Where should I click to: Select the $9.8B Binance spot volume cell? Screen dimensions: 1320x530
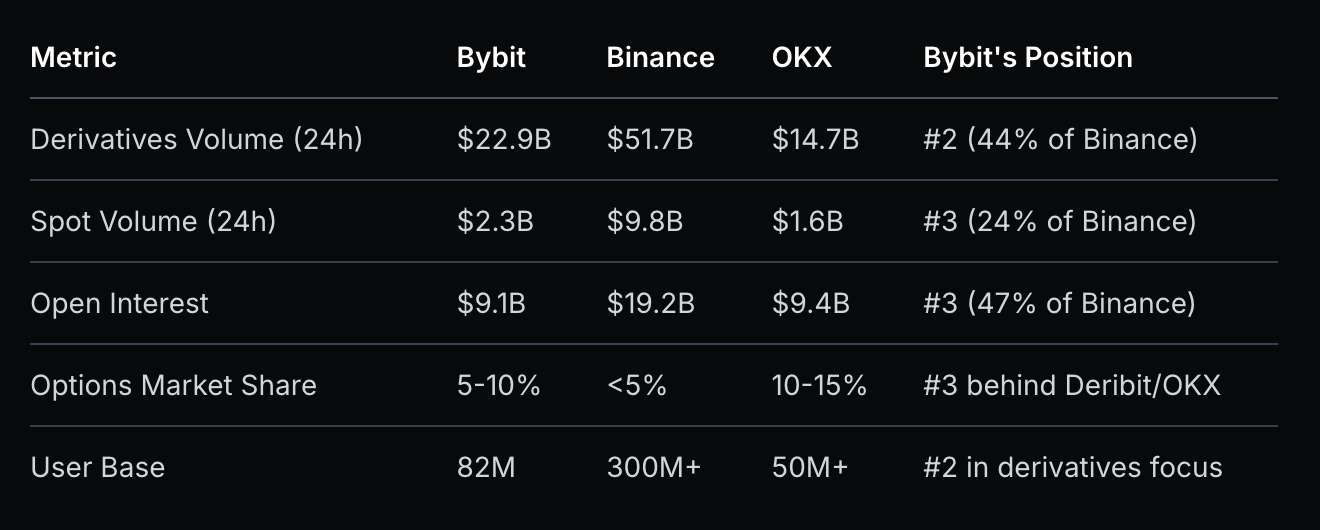(x=644, y=221)
